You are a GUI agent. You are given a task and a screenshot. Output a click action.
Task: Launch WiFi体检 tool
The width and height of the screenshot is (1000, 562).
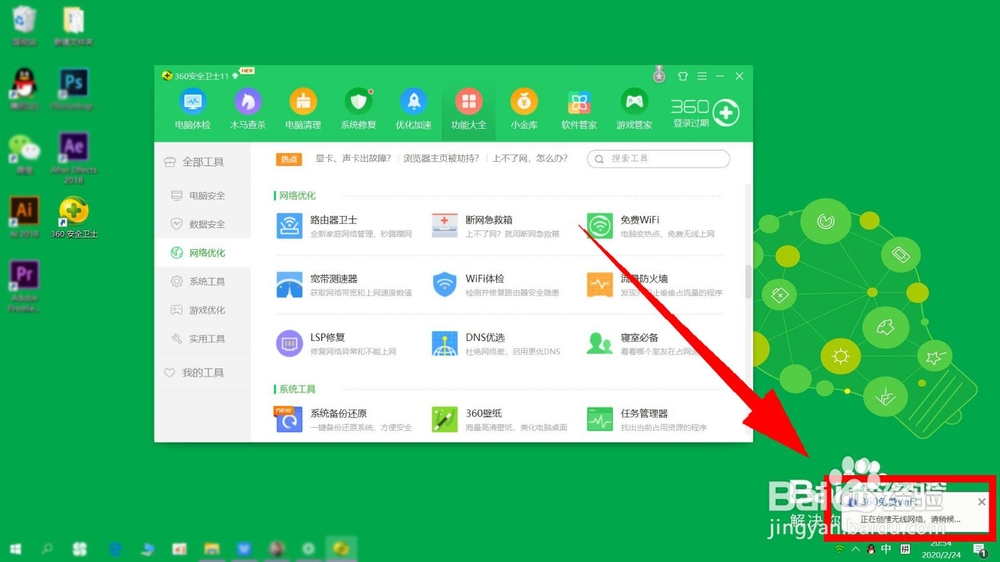[496, 285]
